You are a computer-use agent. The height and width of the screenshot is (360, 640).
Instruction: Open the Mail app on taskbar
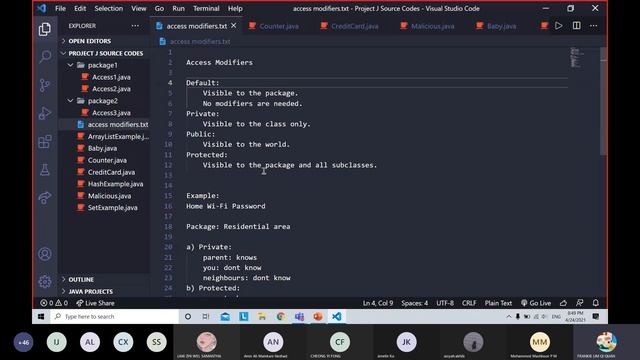(225, 316)
